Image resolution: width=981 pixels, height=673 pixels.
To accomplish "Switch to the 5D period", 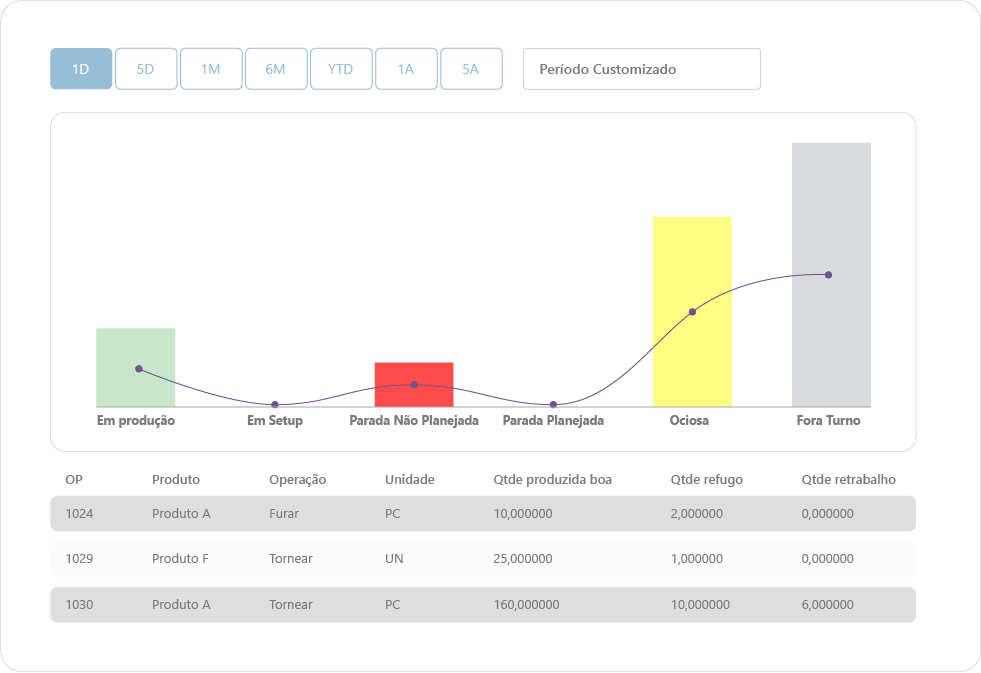I will click(146, 69).
